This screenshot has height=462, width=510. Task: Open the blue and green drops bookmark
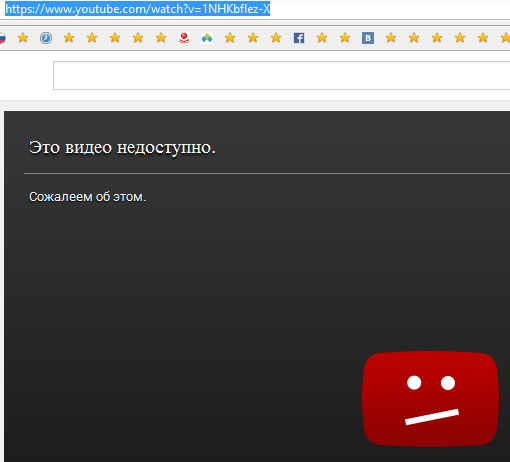click(x=207, y=38)
